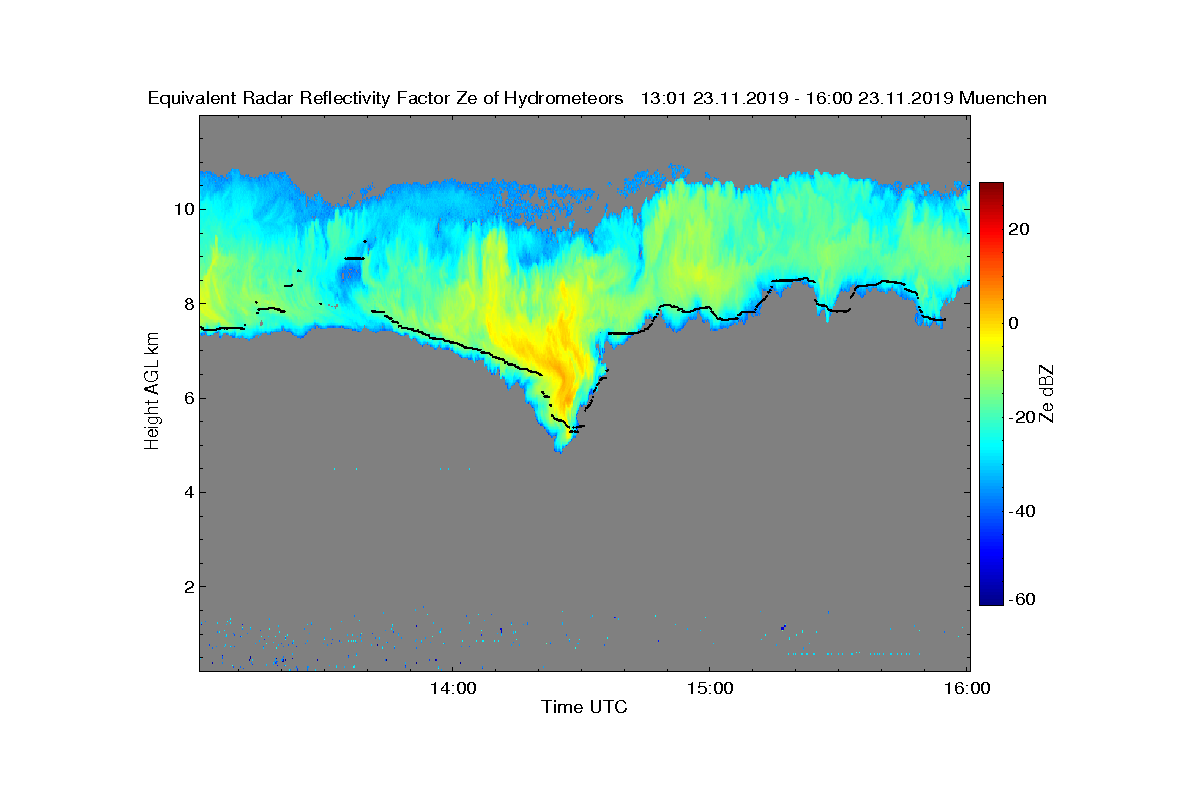Viewport: 1200px width, 800px height.
Task: Click the colorbar value -60
Action: [1022, 599]
